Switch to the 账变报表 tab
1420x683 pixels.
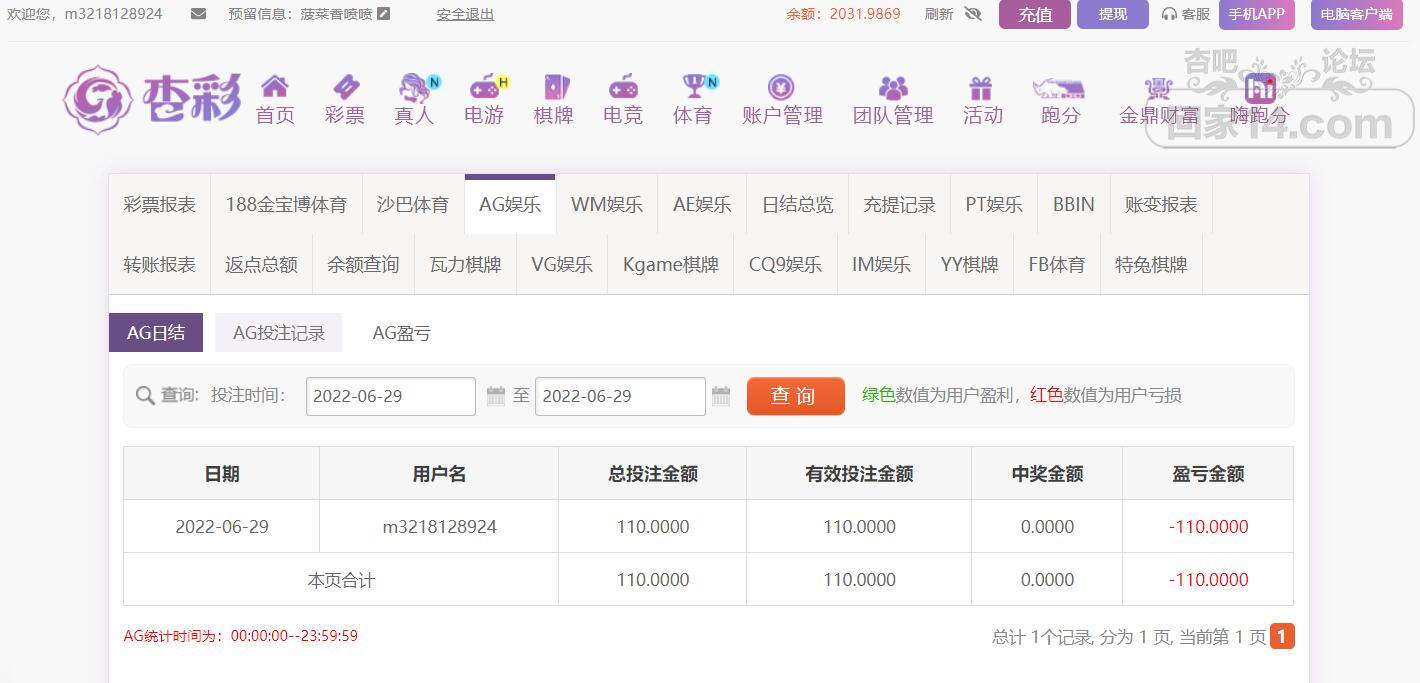1161,205
